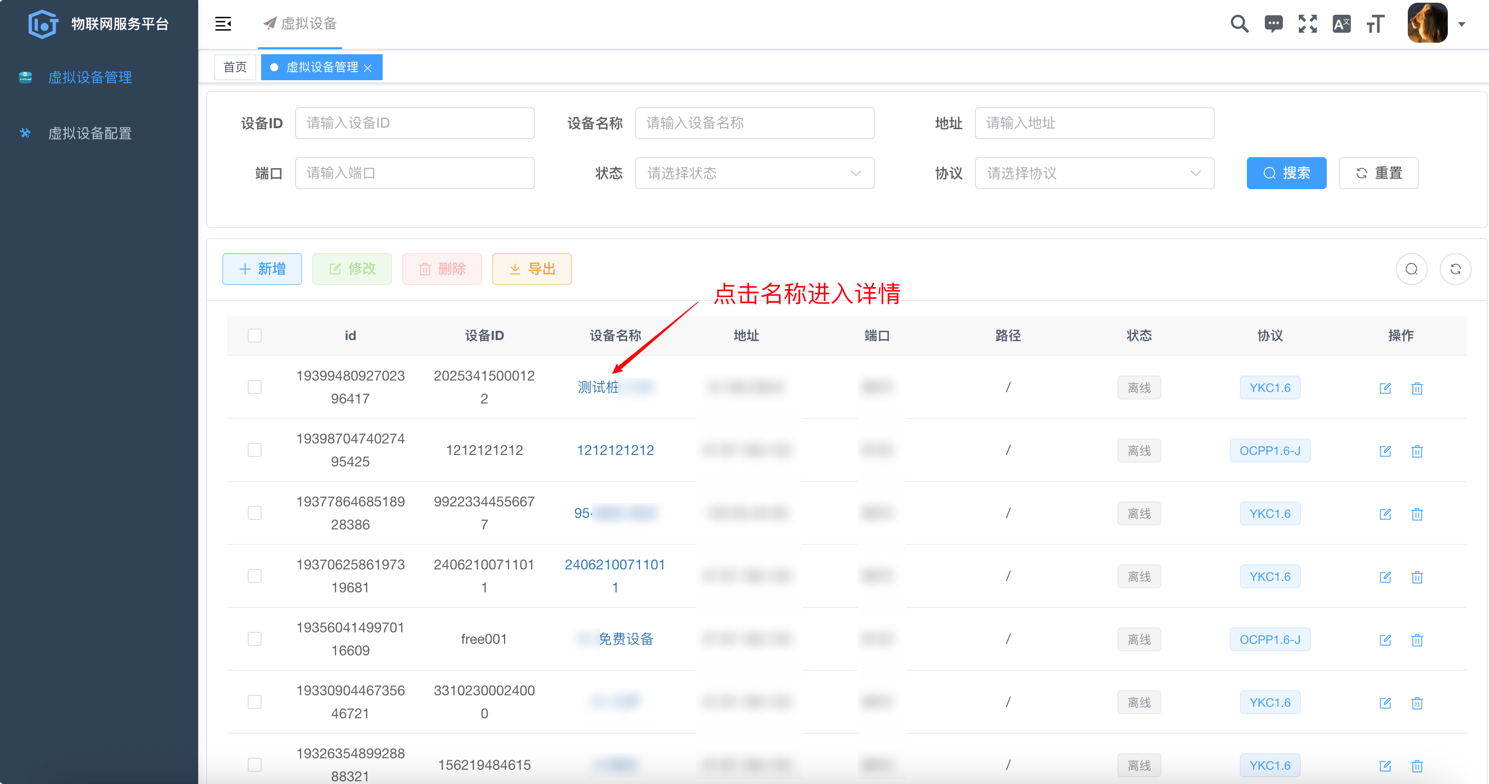Image resolution: width=1489 pixels, height=784 pixels.
Task: Open the message chat bubble icon
Action: tap(1273, 24)
